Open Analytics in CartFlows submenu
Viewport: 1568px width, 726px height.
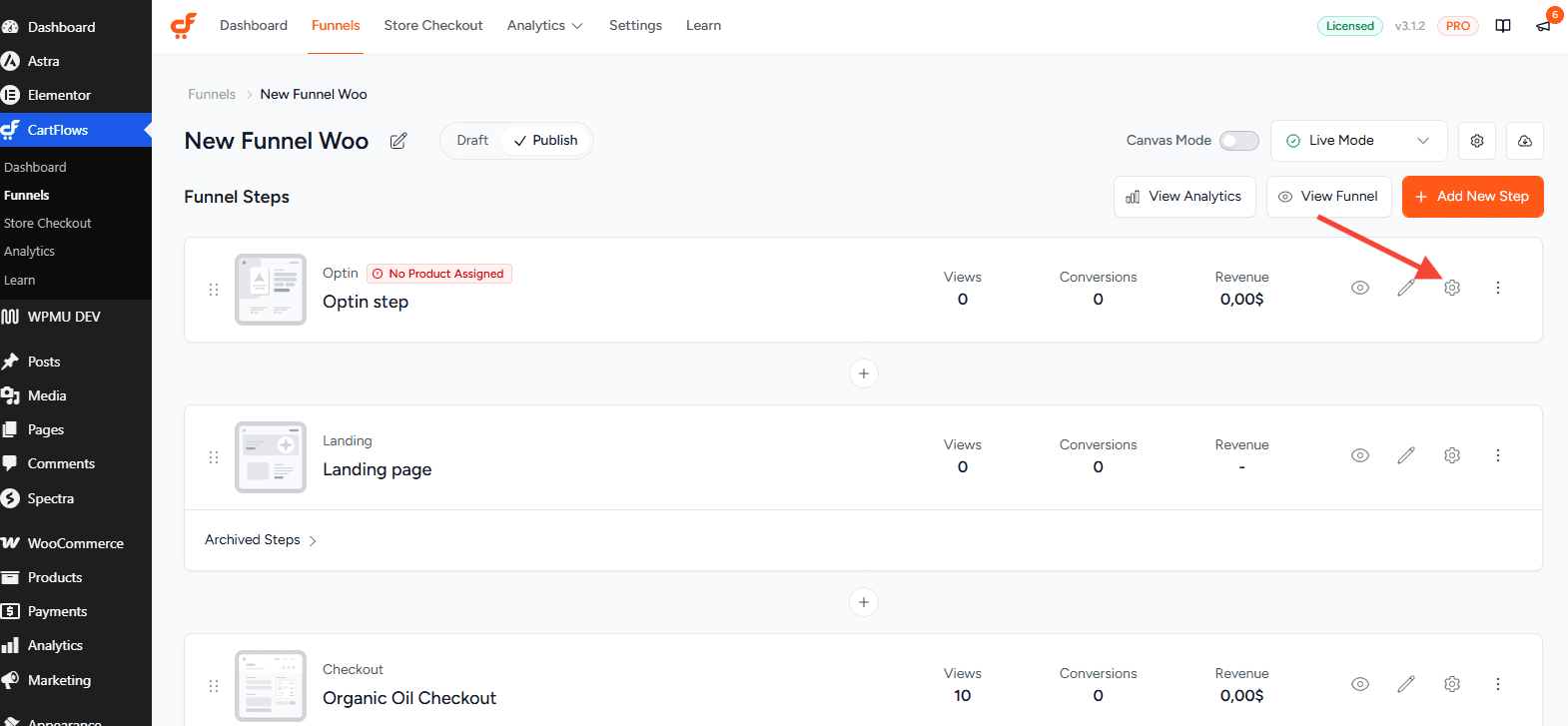[30, 252]
